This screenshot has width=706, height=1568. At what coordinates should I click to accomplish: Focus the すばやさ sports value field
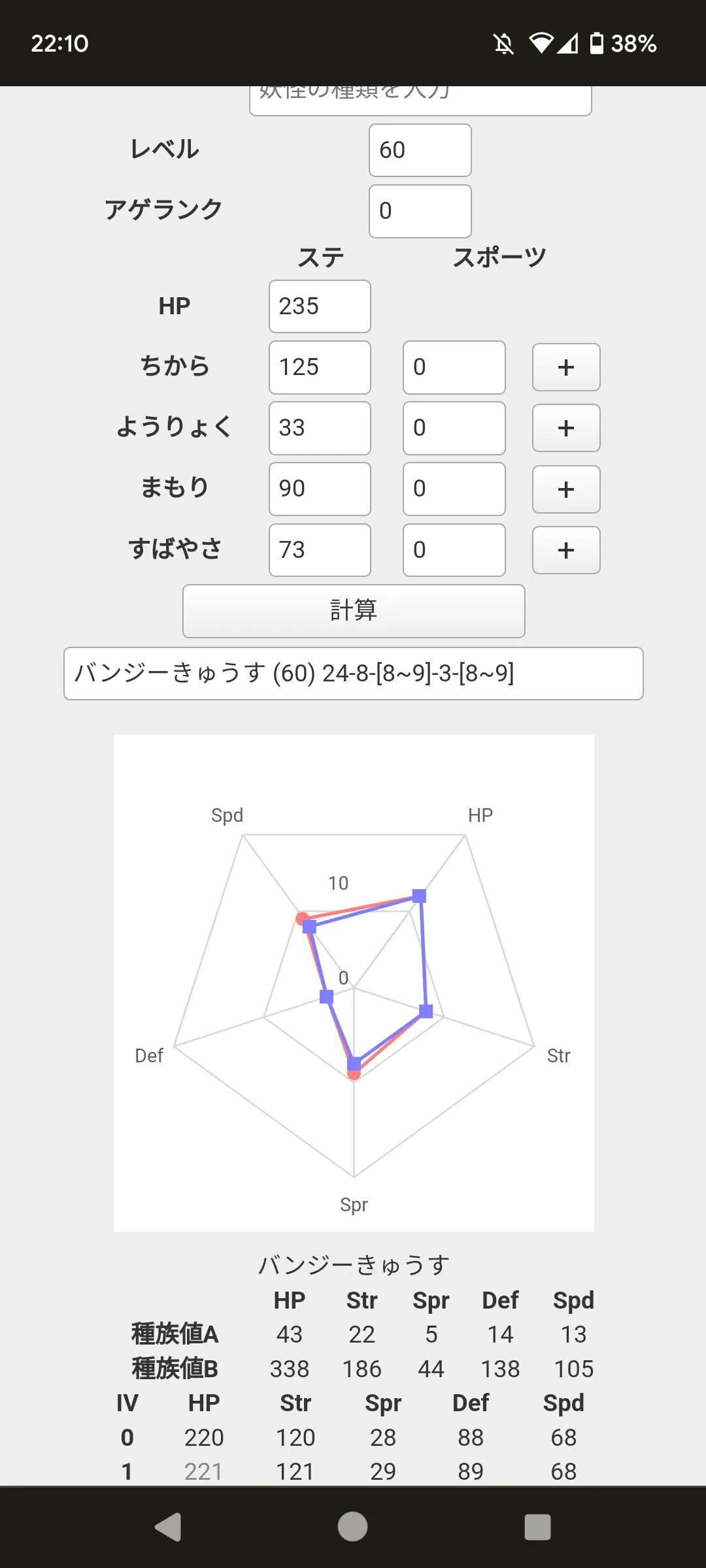pos(454,550)
